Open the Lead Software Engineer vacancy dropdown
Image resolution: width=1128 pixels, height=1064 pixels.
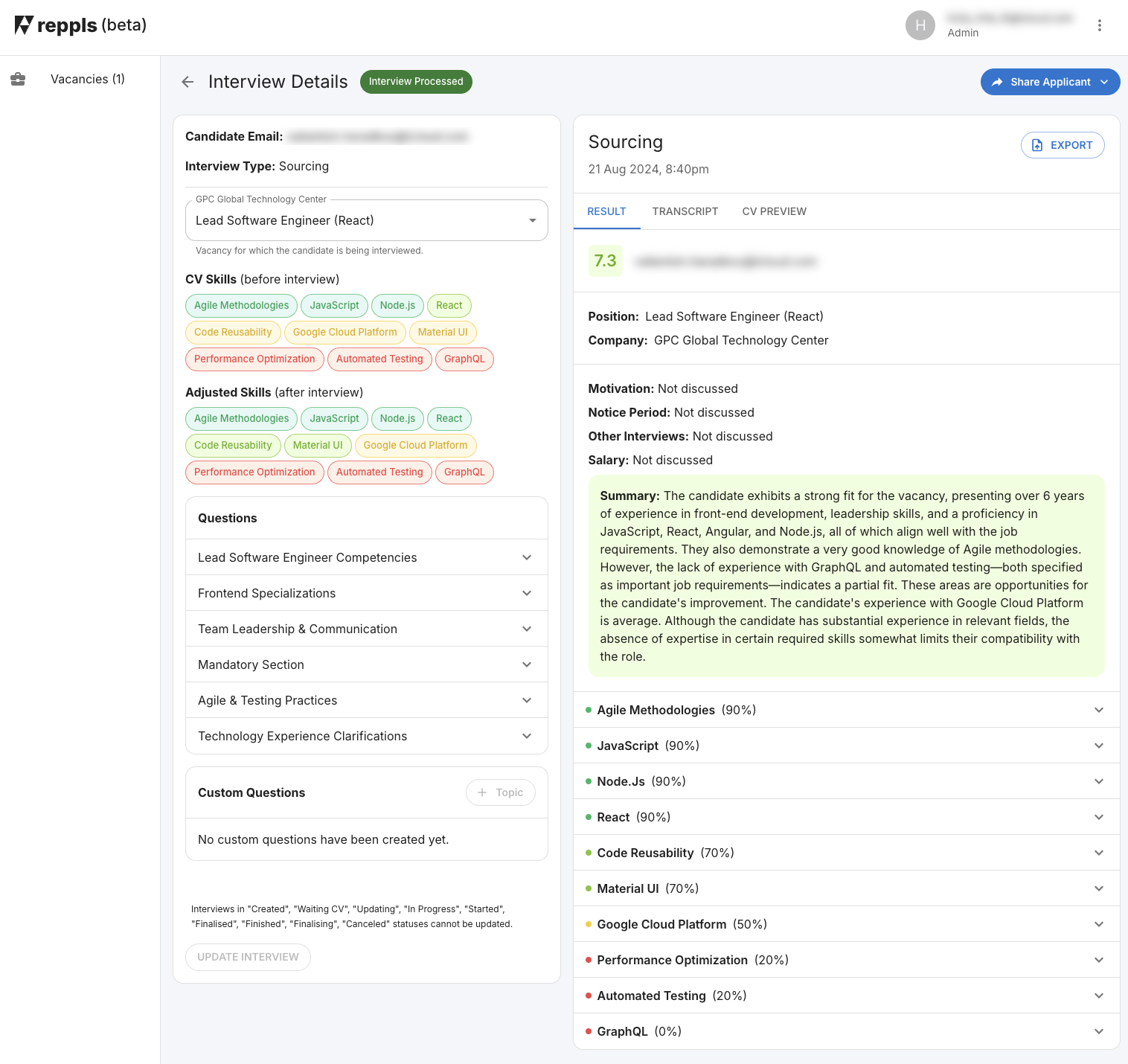[366, 220]
